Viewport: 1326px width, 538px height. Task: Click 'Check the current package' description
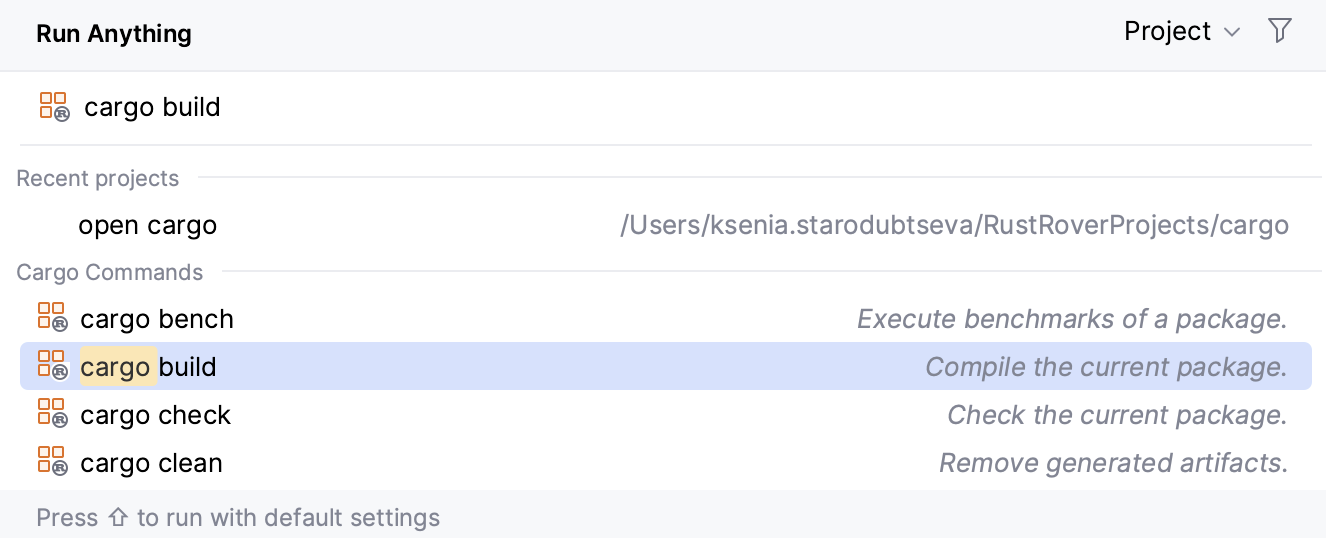coord(1116,415)
